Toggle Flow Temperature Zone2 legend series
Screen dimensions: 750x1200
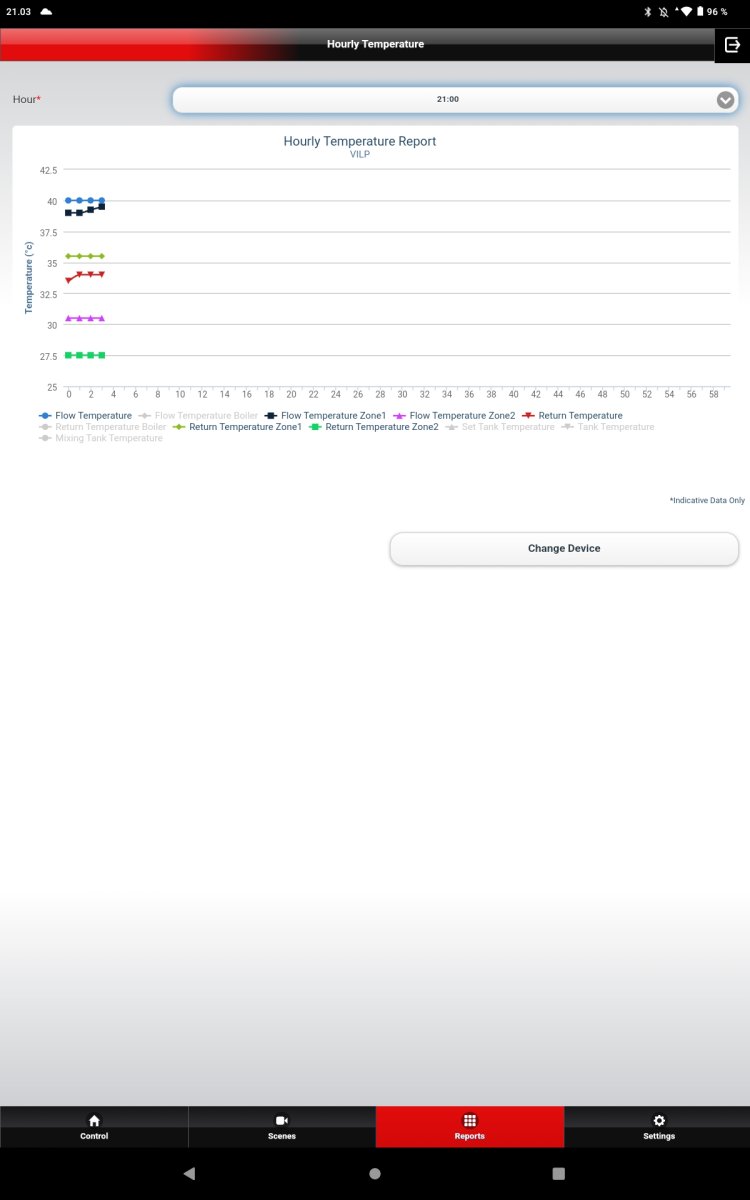pos(454,415)
